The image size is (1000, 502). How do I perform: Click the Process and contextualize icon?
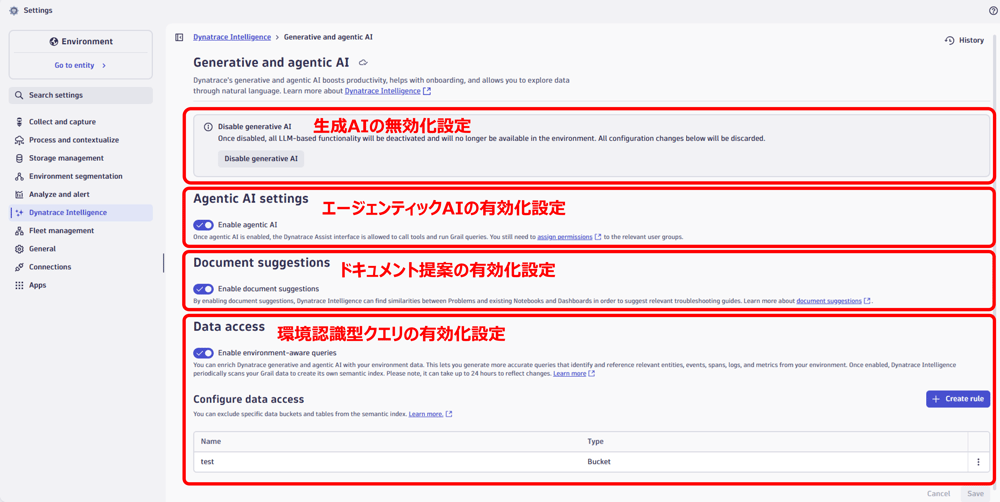(x=19, y=140)
